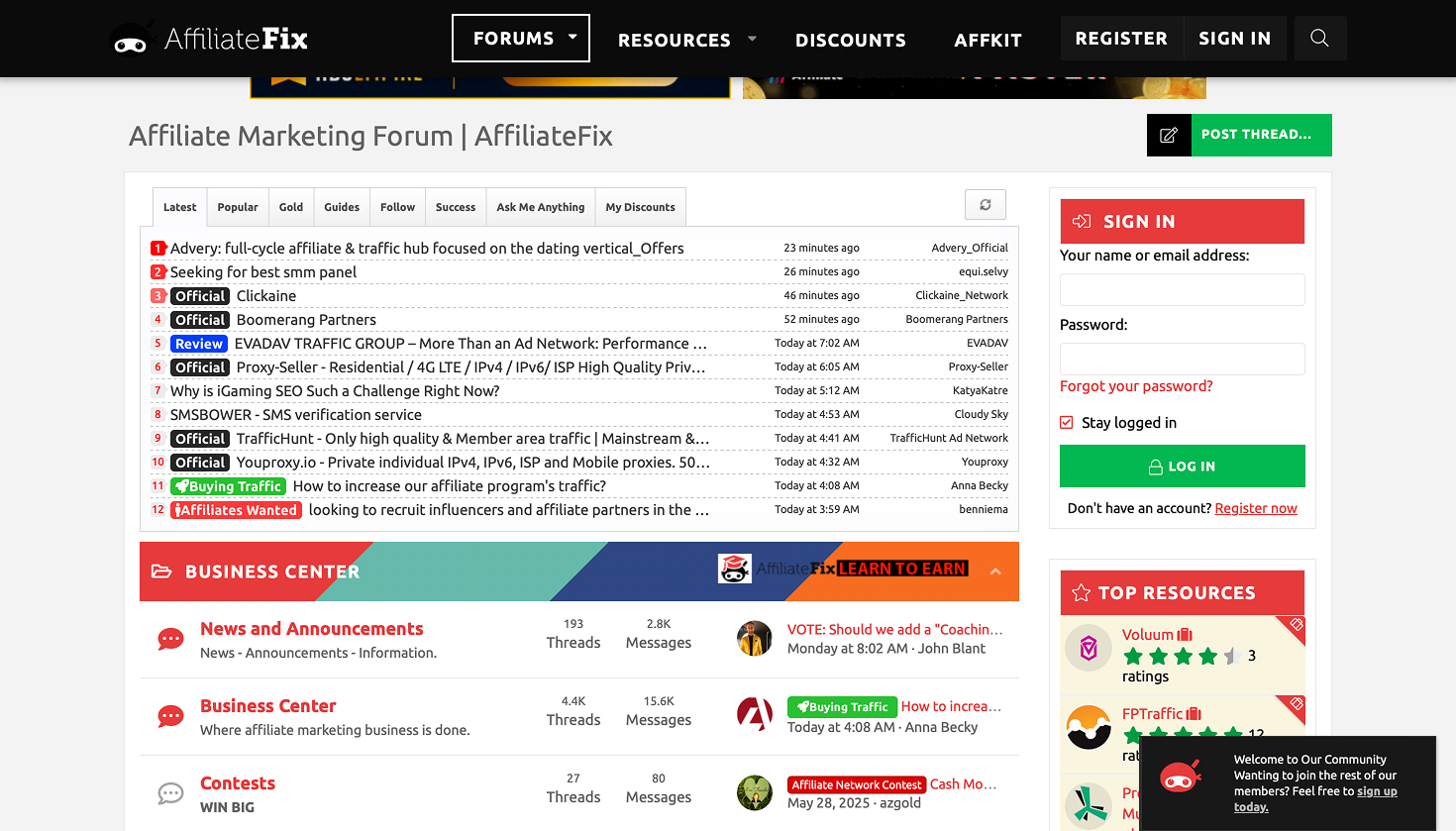Expand the Resources dropdown arrow
This screenshot has height=831, width=1456.
[752, 39]
